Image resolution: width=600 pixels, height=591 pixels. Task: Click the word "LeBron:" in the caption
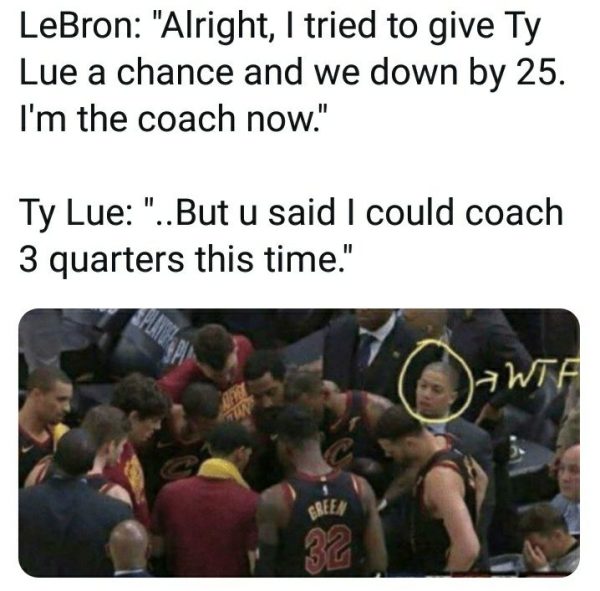[x=80, y=26]
